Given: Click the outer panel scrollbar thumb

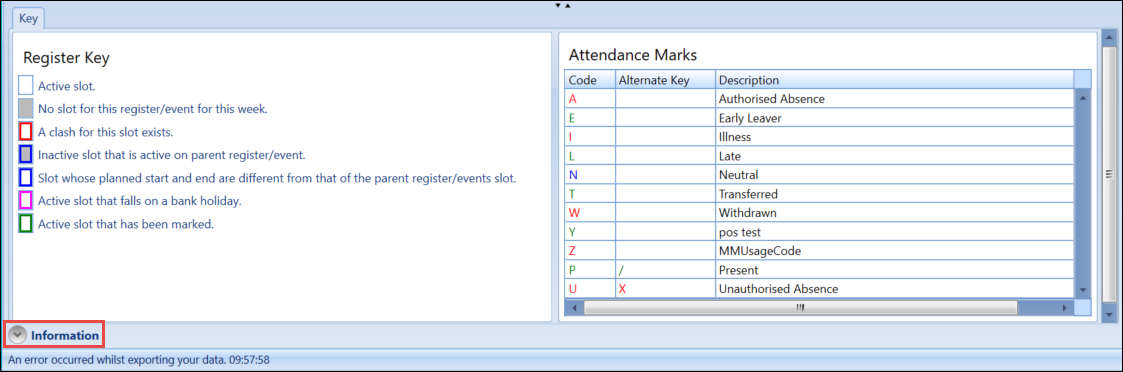Looking at the screenshot, I should [1109, 174].
